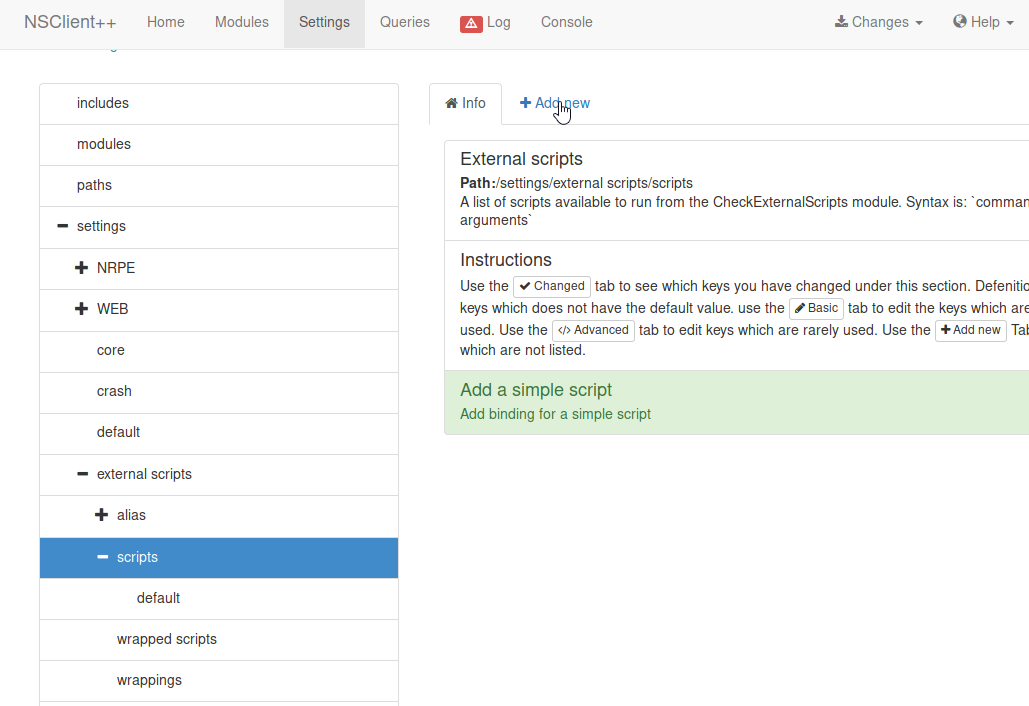The height and width of the screenshot is (706, 1029).
Task: Click the NSClient++ brand link
Action: click(x=70, y=22)
